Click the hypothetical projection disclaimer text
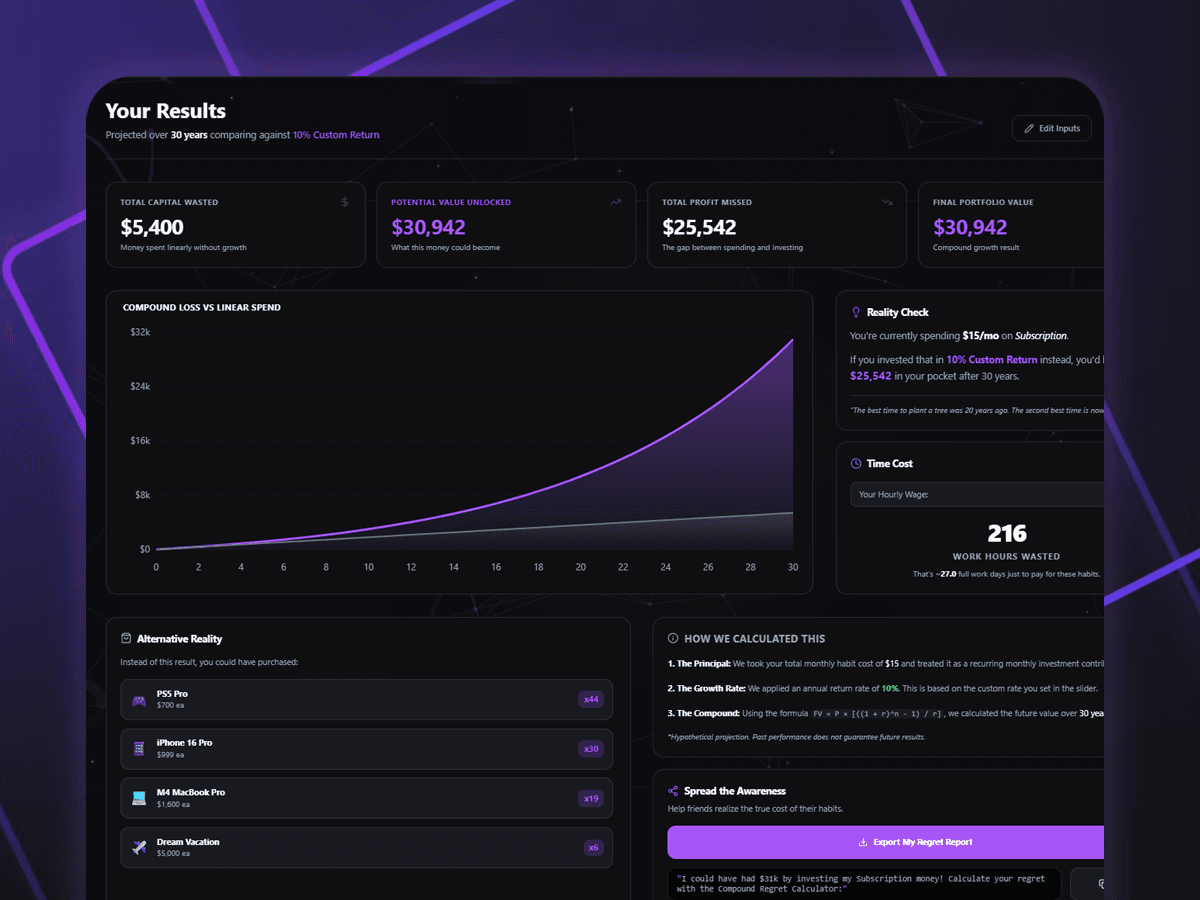The height and width of the screenshot is (900, 1200). [x=796, y=737]
